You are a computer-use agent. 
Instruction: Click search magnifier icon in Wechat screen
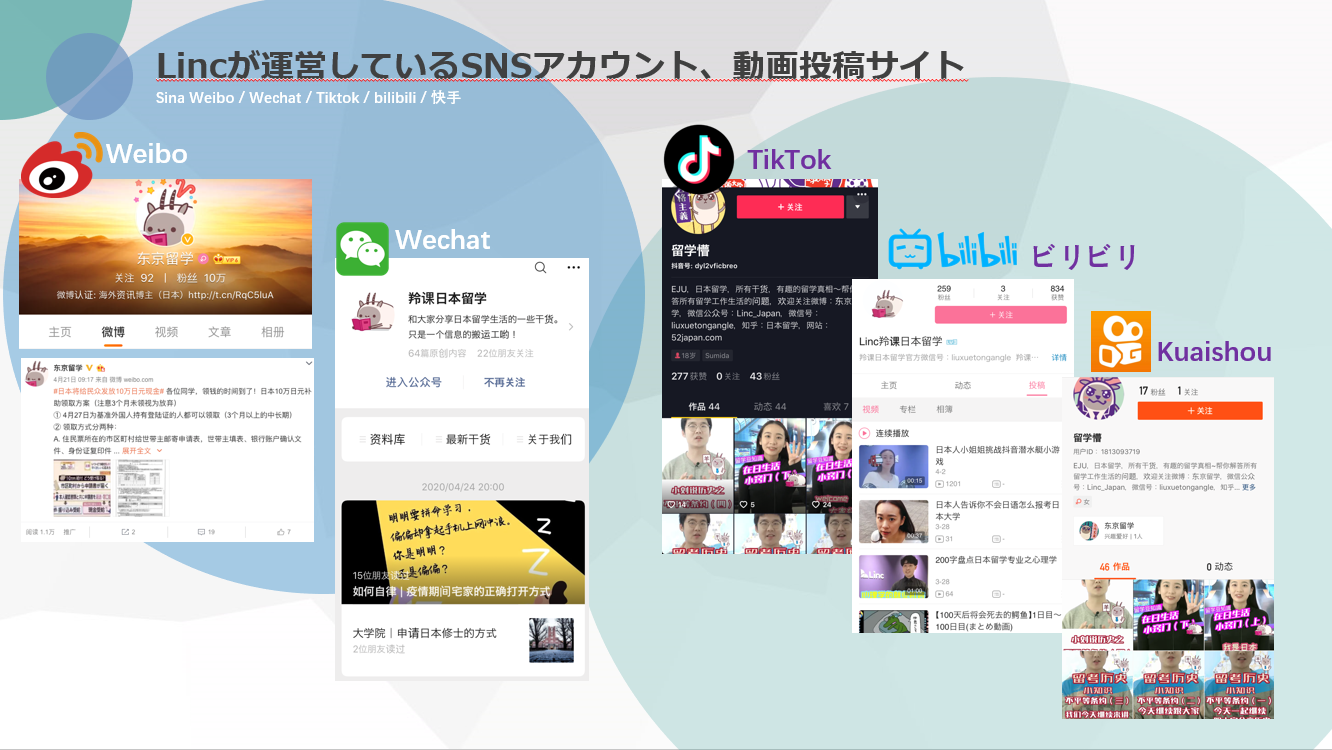pyautogui.click(x=540, y=268)
